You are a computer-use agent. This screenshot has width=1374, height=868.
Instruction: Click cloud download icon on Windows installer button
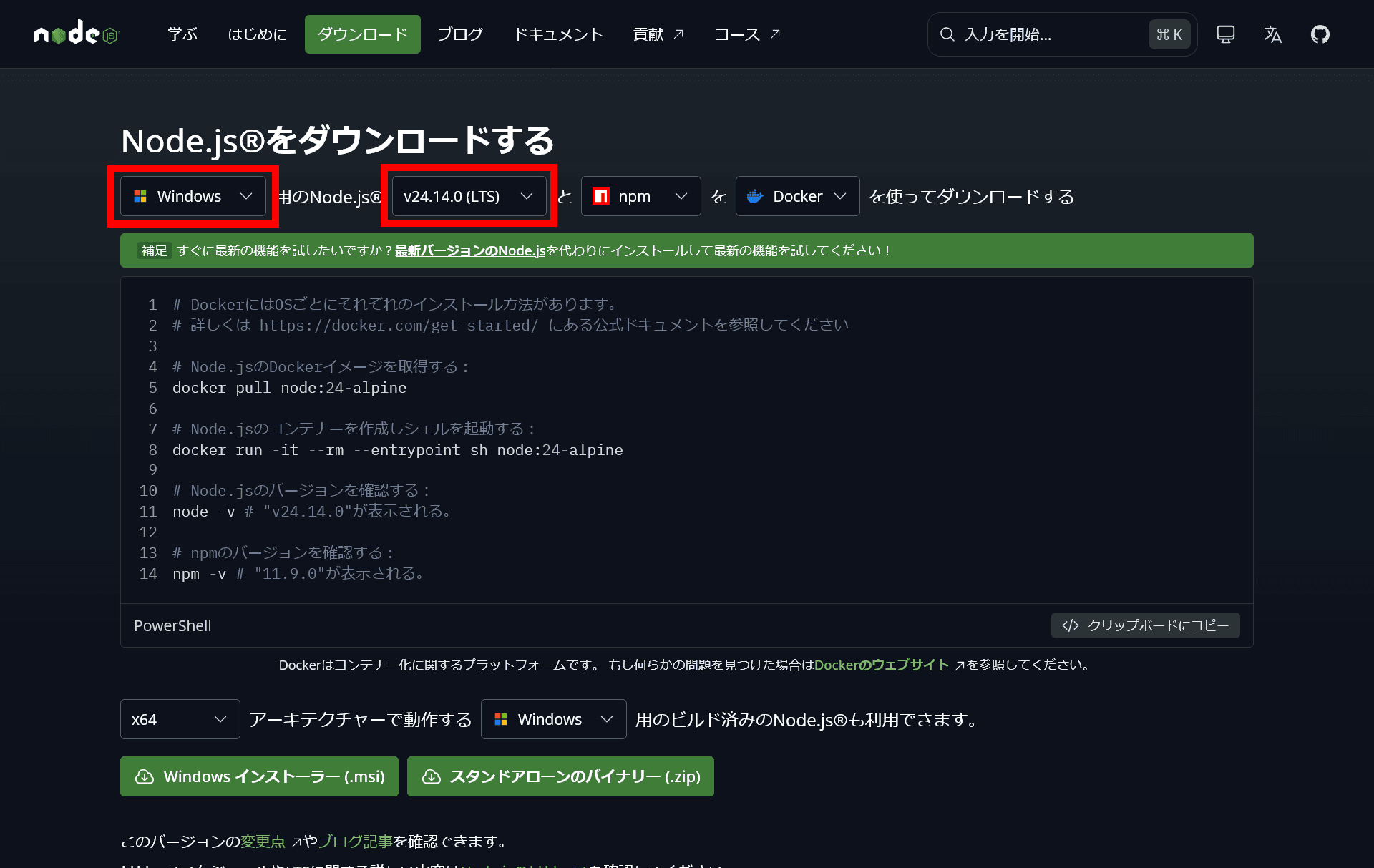tap(145, 776)
